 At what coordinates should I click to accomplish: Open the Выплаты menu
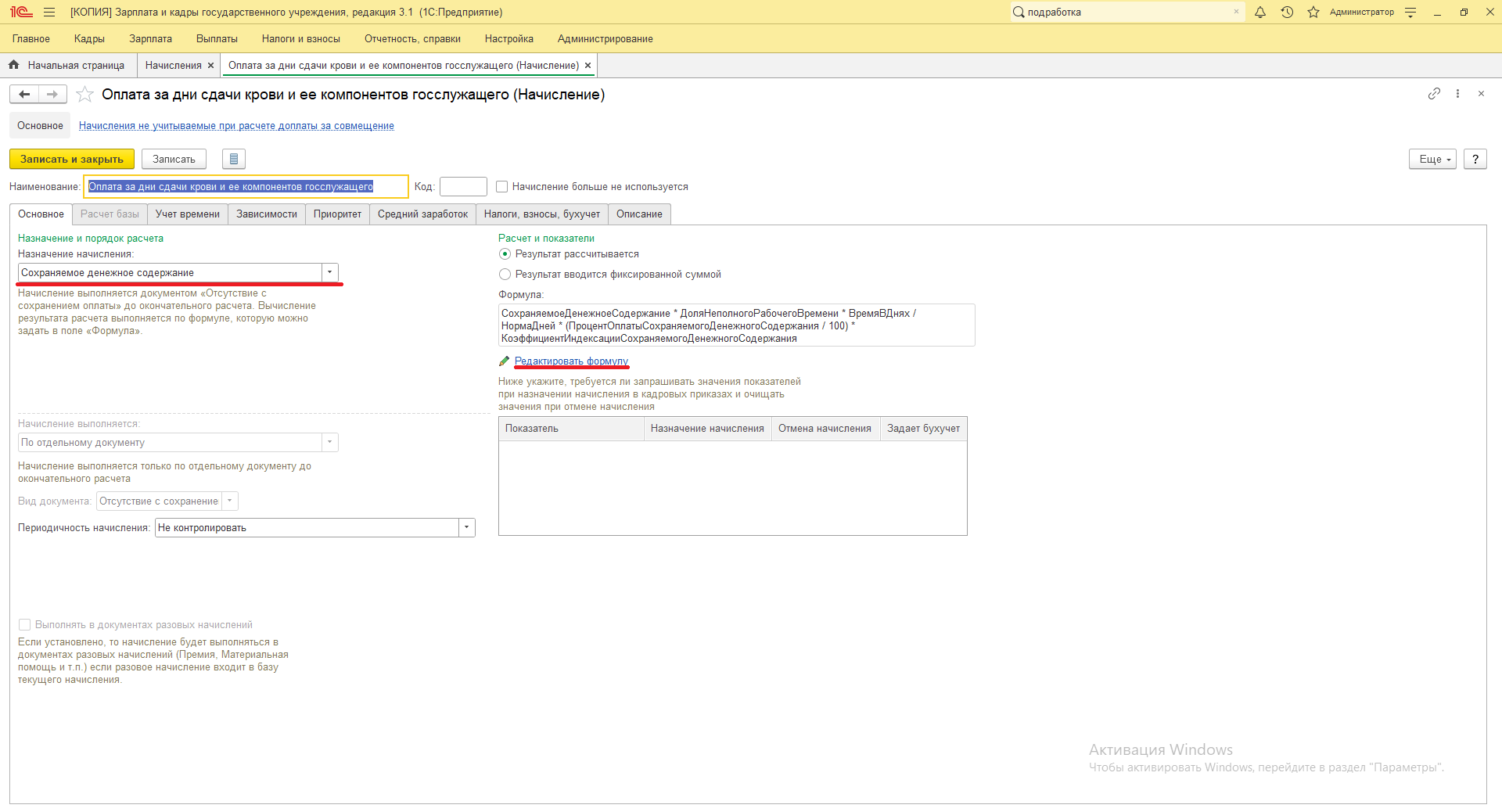217,38
